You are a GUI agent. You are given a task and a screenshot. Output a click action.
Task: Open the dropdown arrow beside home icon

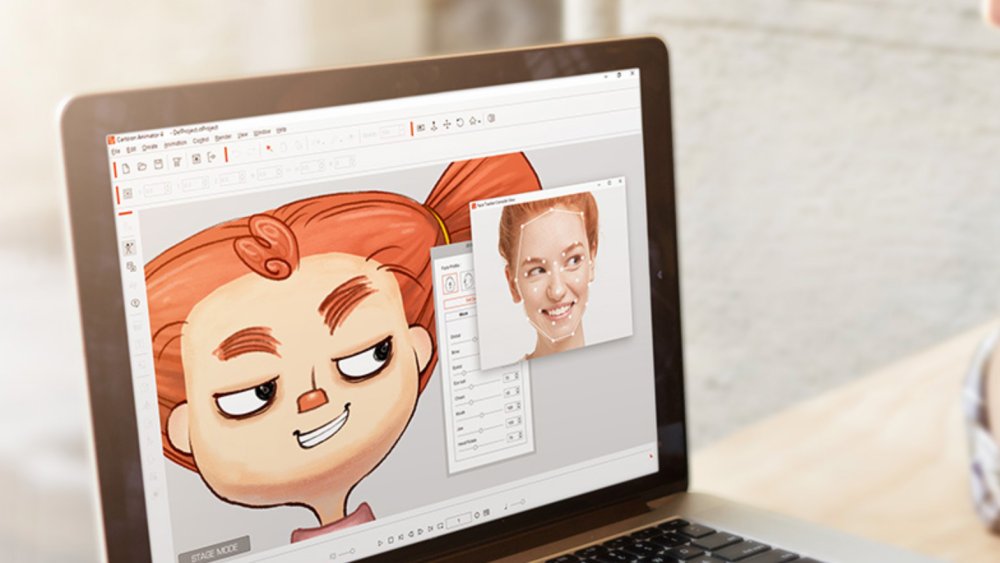480,121
